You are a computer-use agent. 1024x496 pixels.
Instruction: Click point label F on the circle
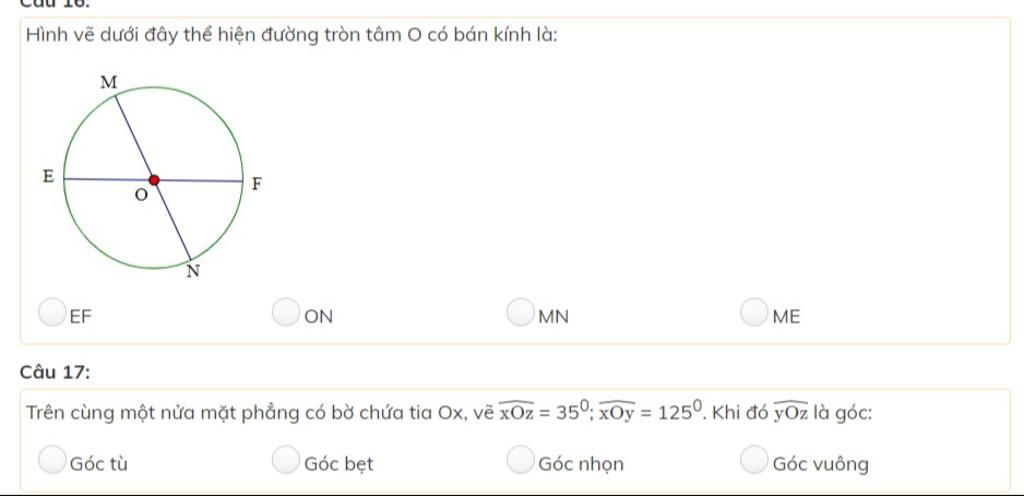point(256,184)
